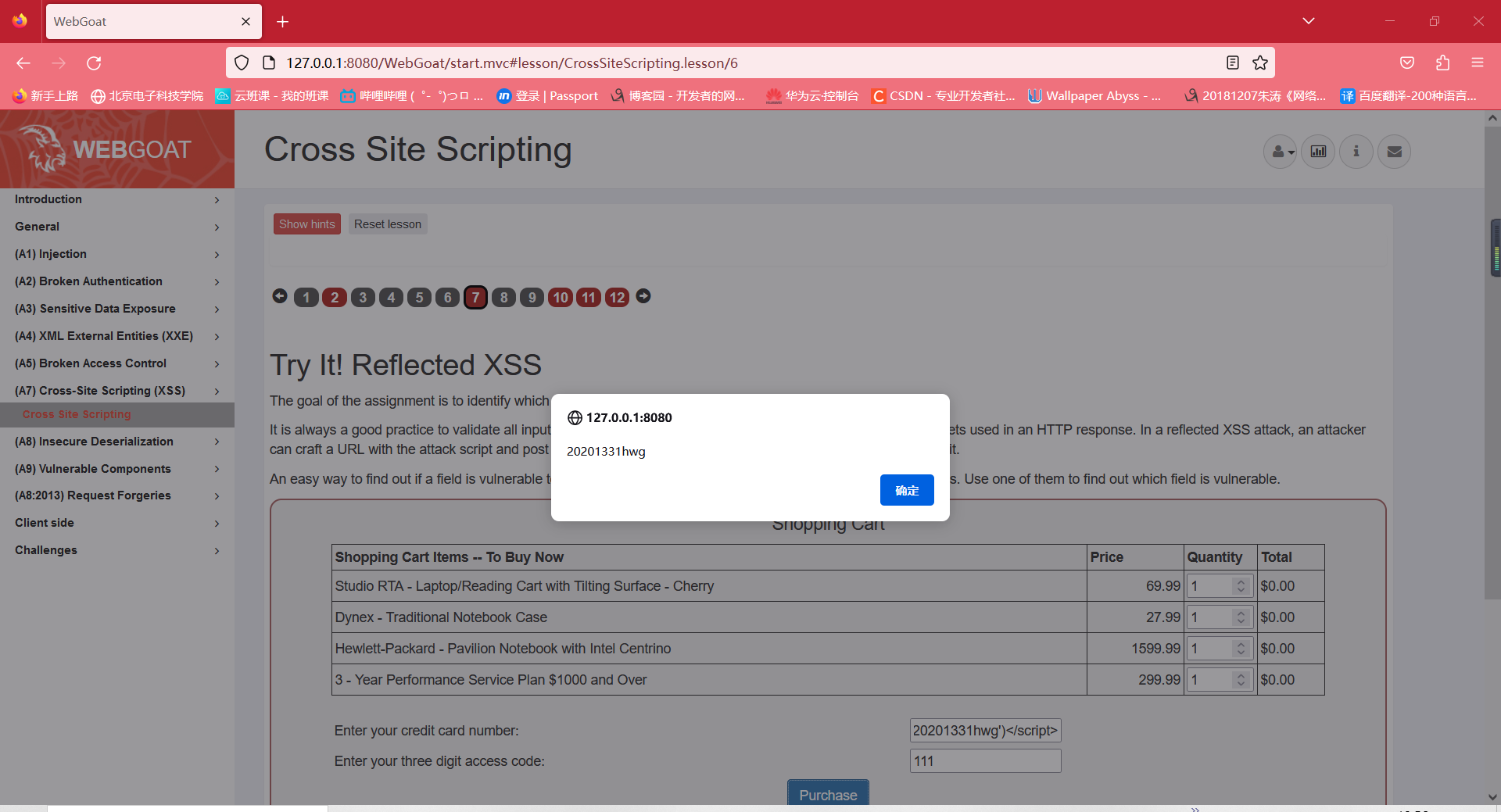This screenshot has height=812, width=1501.
Task: Open the 百度翻译 bookmark
Action: tap(1409, 96)
